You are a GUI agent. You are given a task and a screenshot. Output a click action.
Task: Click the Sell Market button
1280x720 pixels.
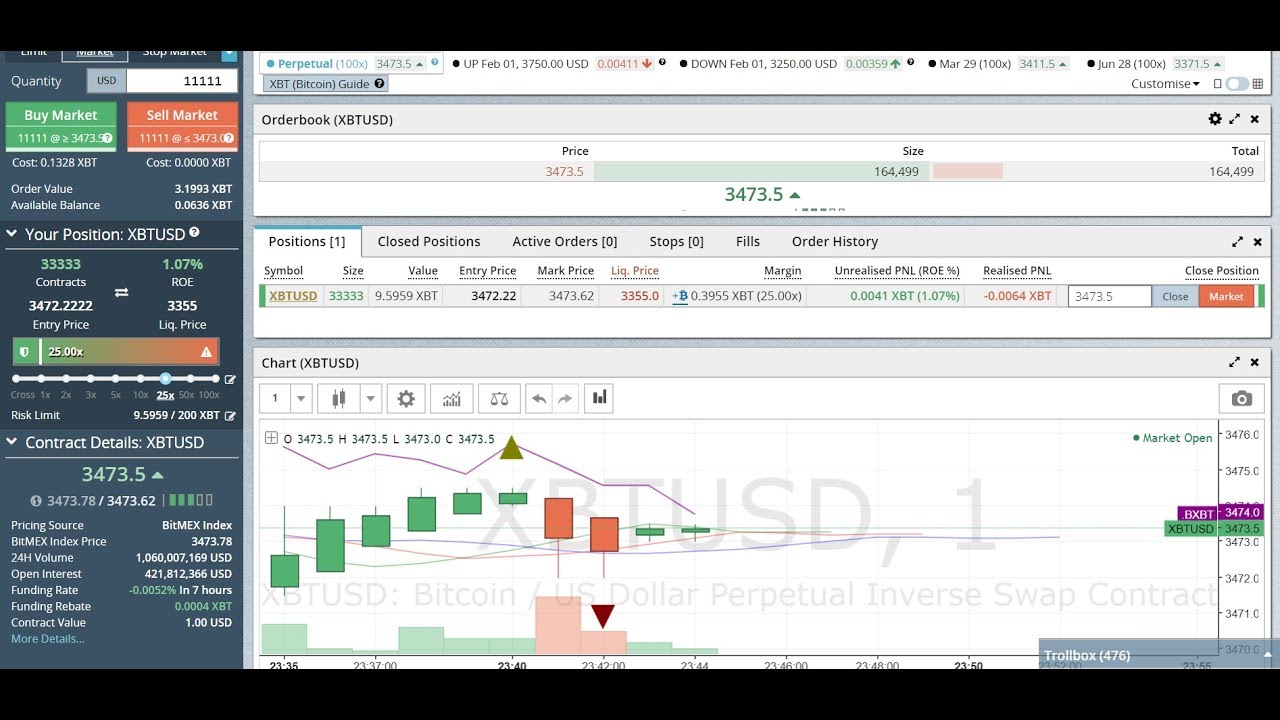(182, 126)
